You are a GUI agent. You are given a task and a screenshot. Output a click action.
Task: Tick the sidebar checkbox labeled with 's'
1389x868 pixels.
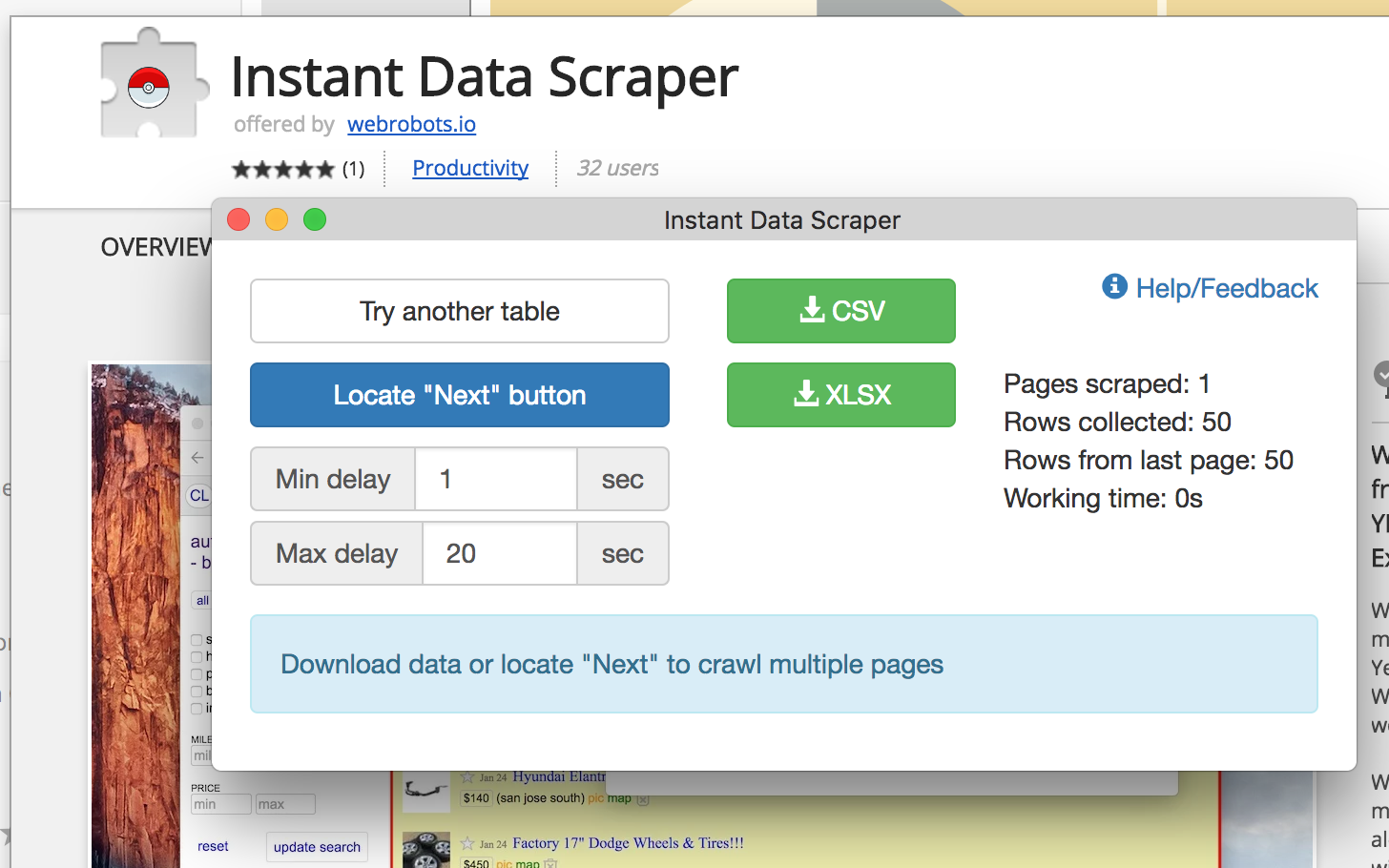coord(197,640)
